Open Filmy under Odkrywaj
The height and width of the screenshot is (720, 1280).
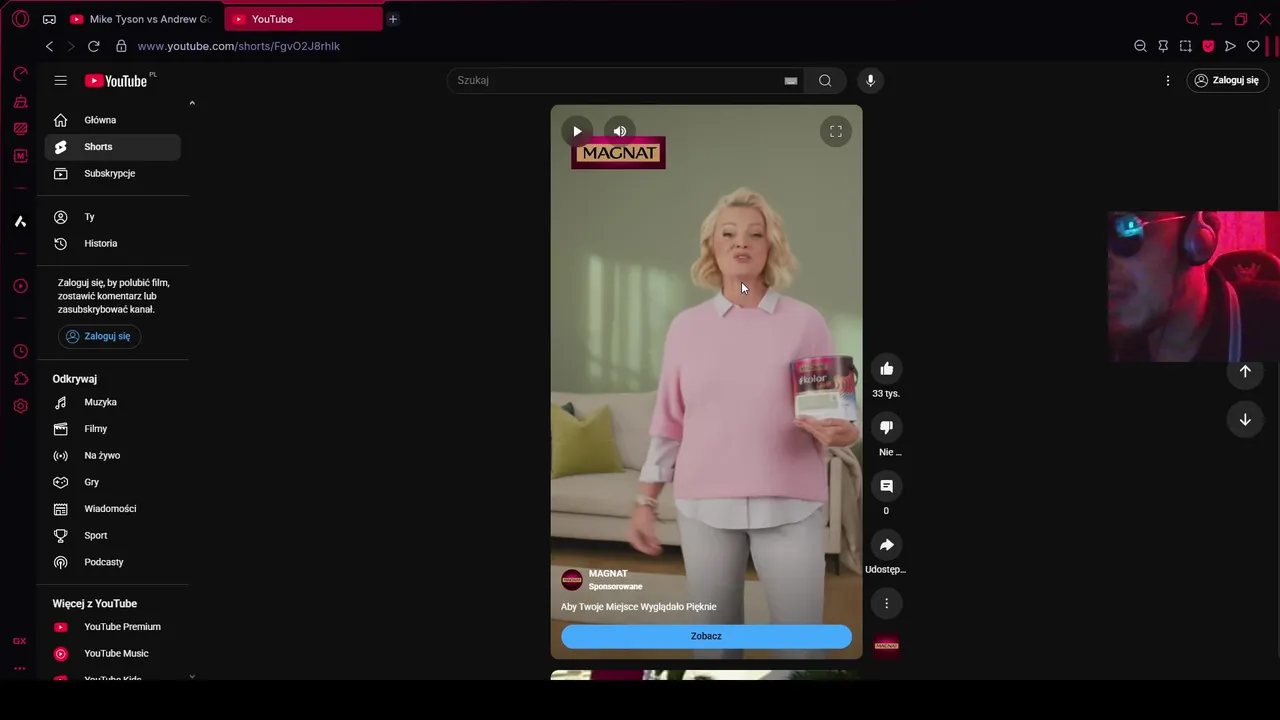point(112,429)
